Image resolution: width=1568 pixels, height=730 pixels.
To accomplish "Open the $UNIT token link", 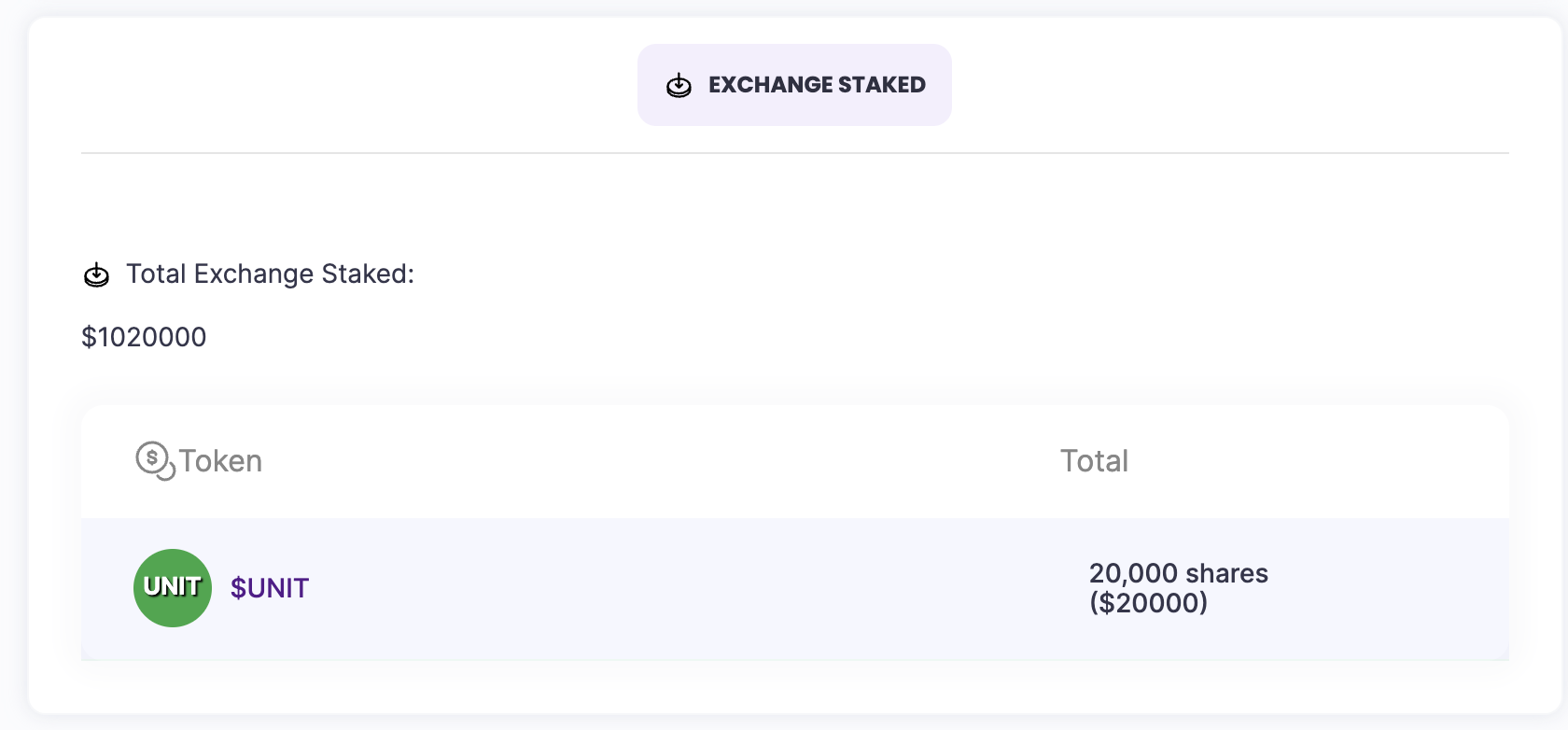I will point(270,588).
